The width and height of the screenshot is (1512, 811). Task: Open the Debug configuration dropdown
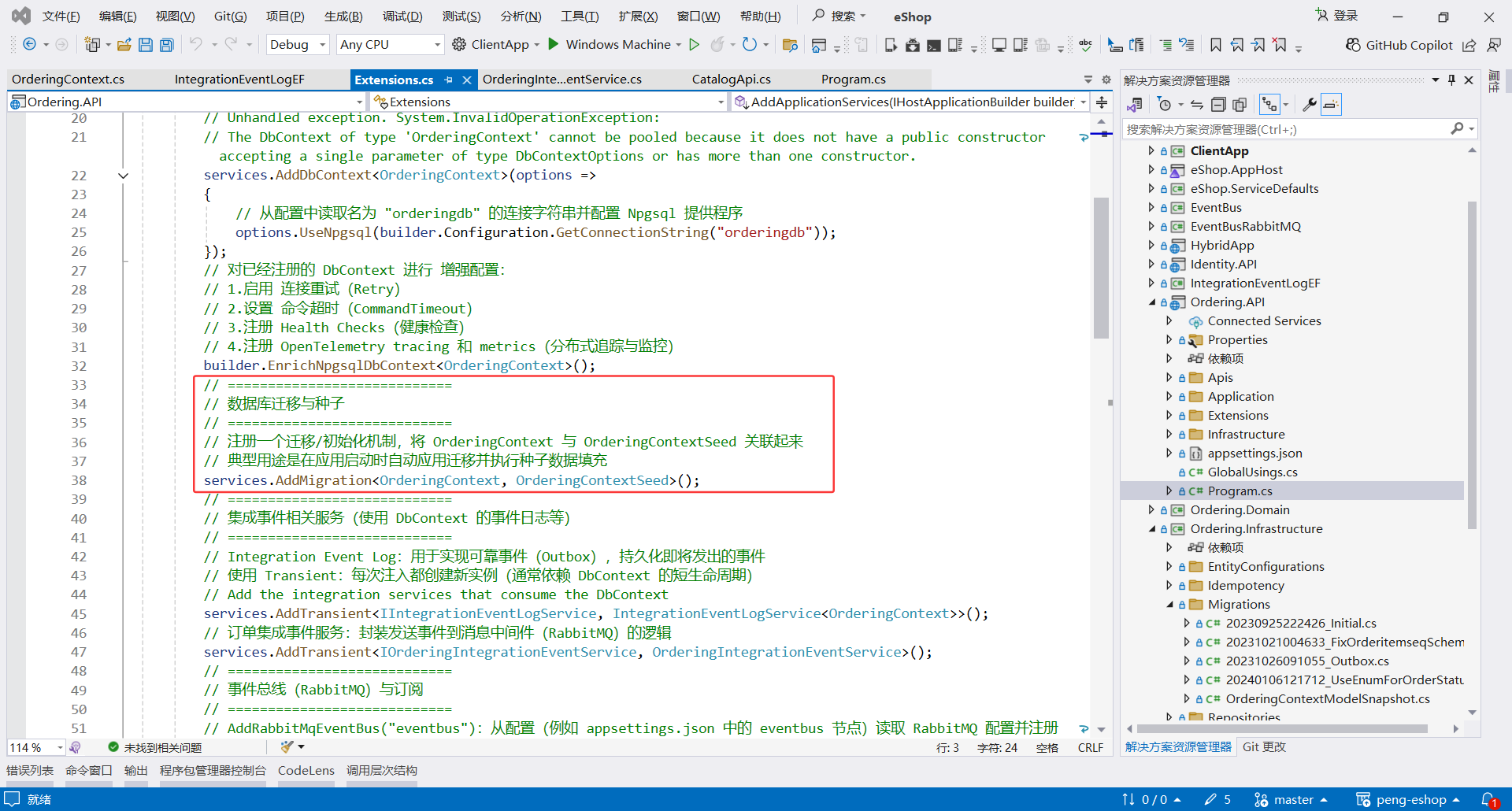(x=297, y=45)
